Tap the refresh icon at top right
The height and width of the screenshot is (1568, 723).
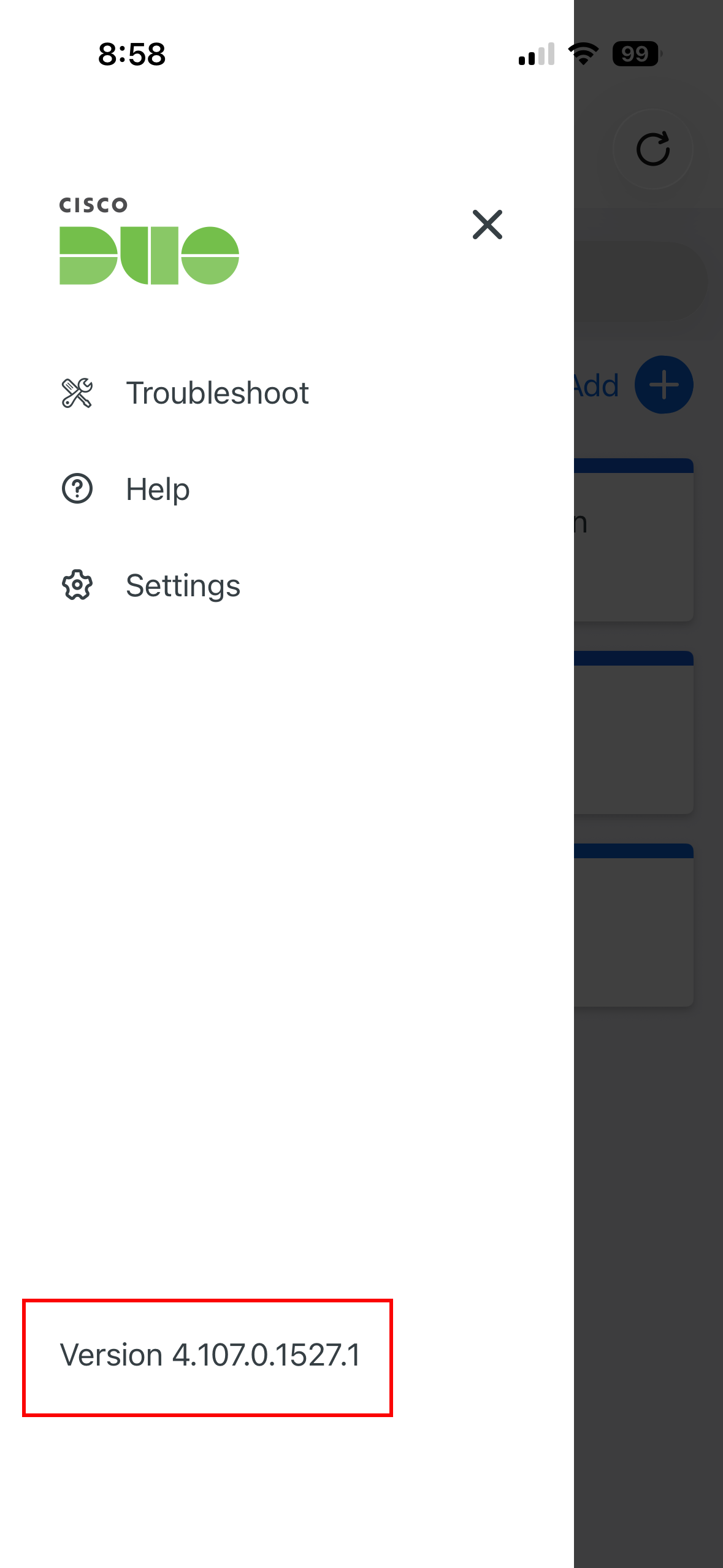tap(654, 148)
